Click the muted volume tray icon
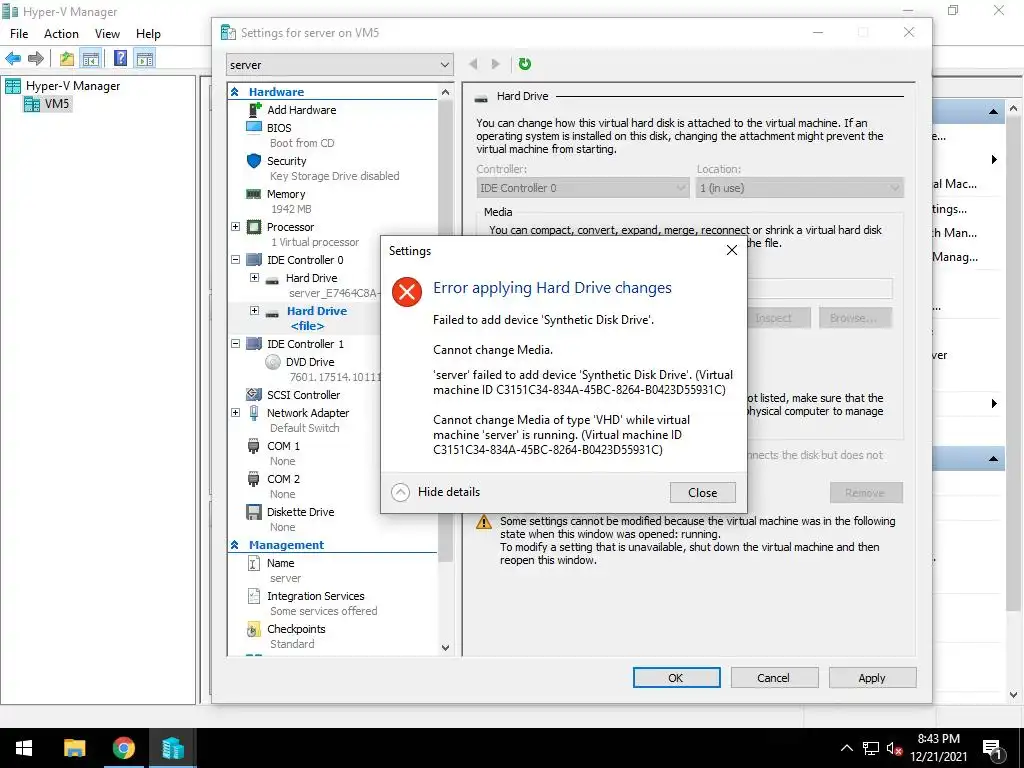The width and height of the screenshot is (1024, 768). pyautogui.click(x=894, y=748)
